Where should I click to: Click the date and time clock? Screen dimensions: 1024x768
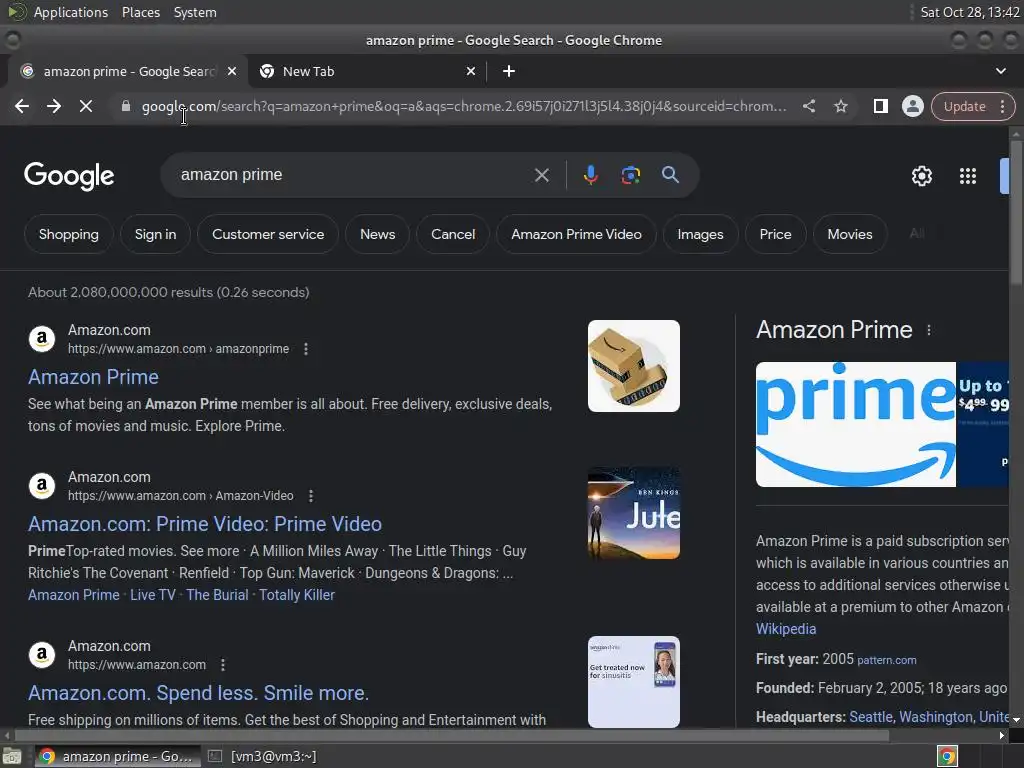pos(969,12)
